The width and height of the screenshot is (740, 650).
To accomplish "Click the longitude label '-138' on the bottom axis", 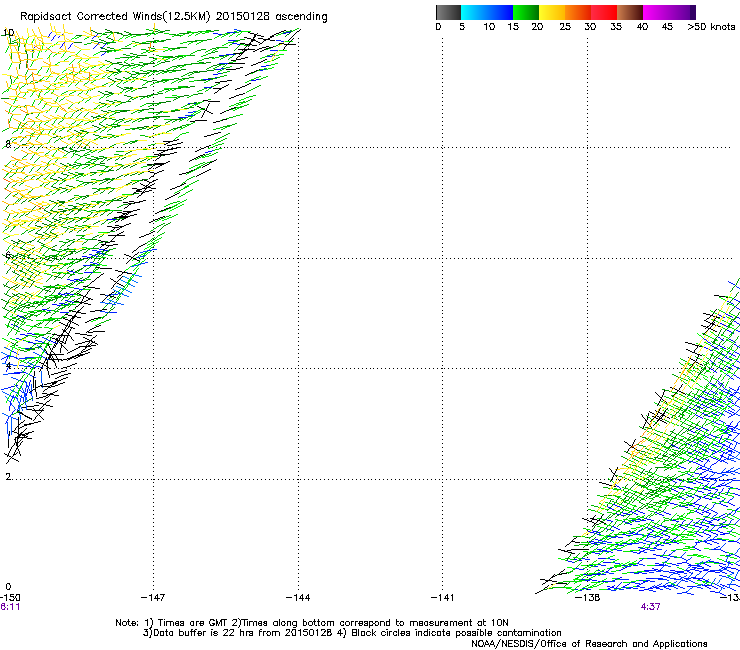I will click(x=587, y=598).
